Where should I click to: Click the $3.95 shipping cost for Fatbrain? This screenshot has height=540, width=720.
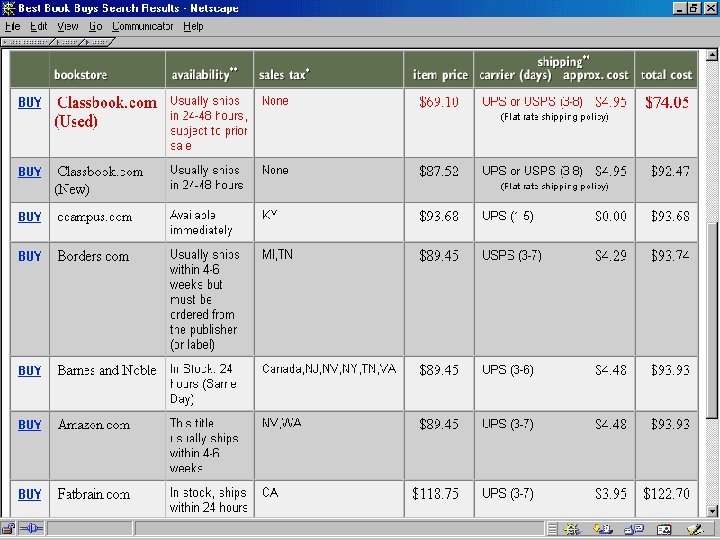(x=611, y=494)
